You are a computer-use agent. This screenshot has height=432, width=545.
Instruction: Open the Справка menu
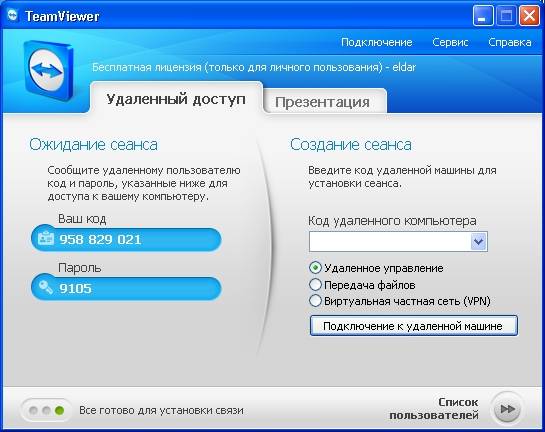(510, 42)
